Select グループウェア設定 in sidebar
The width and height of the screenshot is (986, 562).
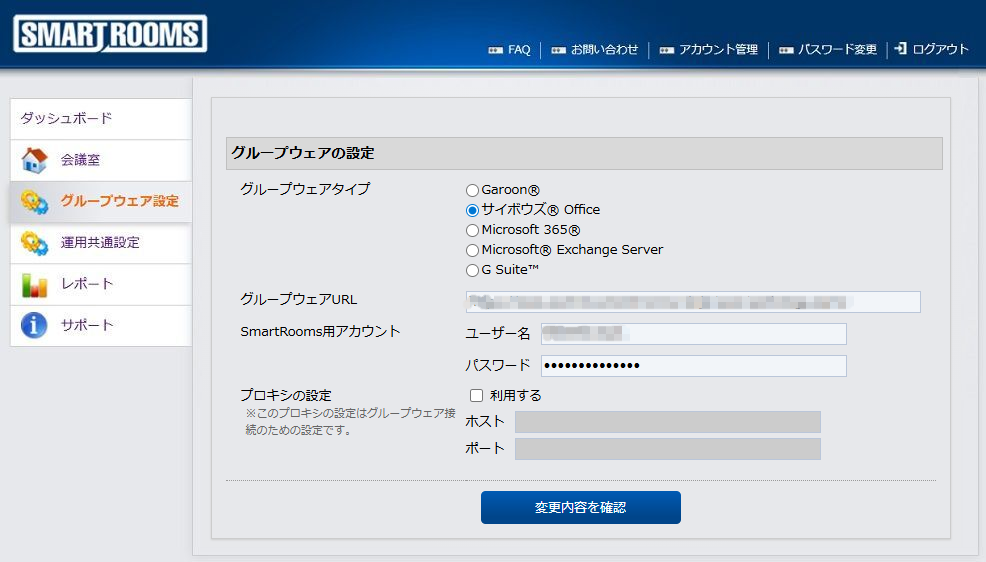pyautogui.click(x=101, y=202)
